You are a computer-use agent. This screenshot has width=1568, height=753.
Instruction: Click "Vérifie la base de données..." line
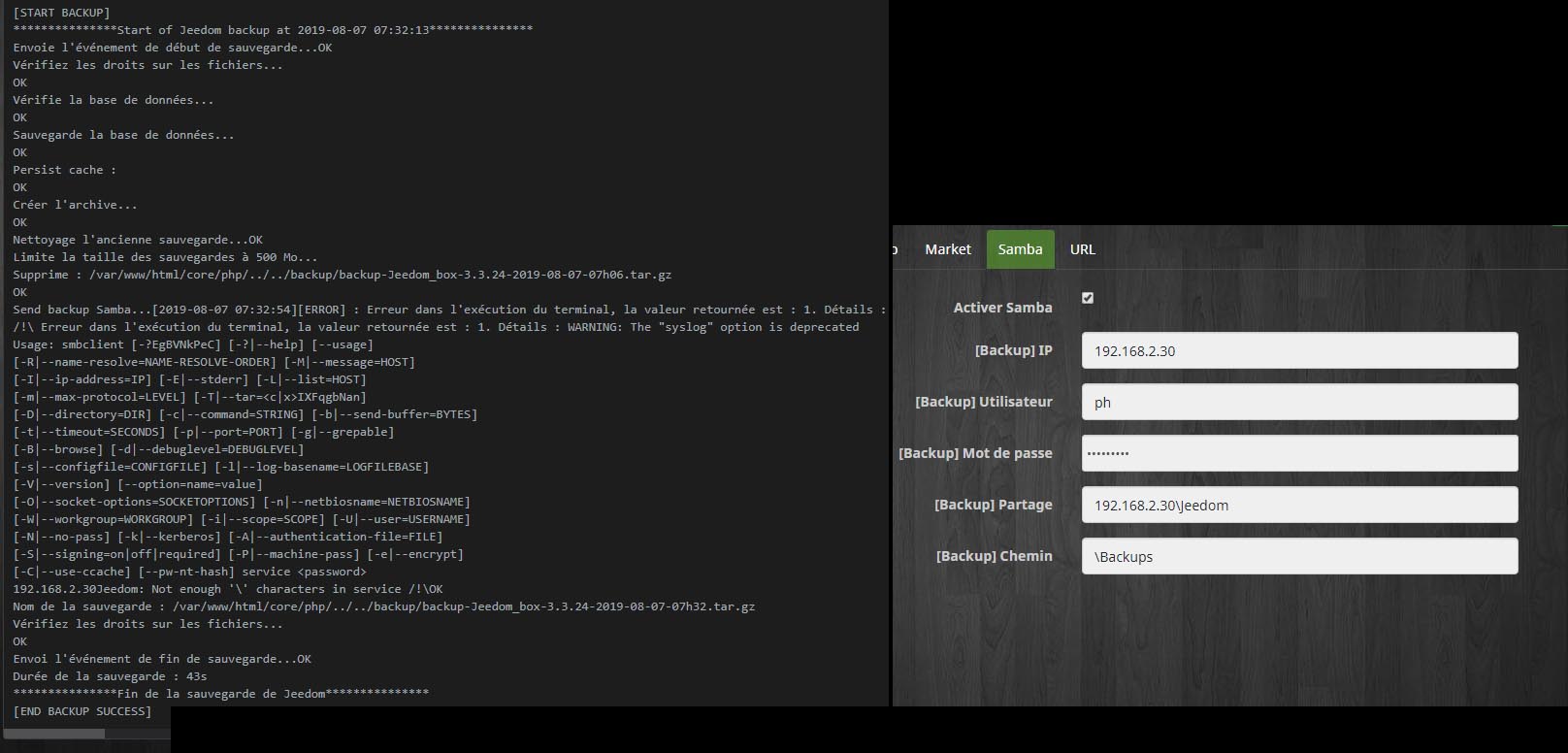click(114, 100)
